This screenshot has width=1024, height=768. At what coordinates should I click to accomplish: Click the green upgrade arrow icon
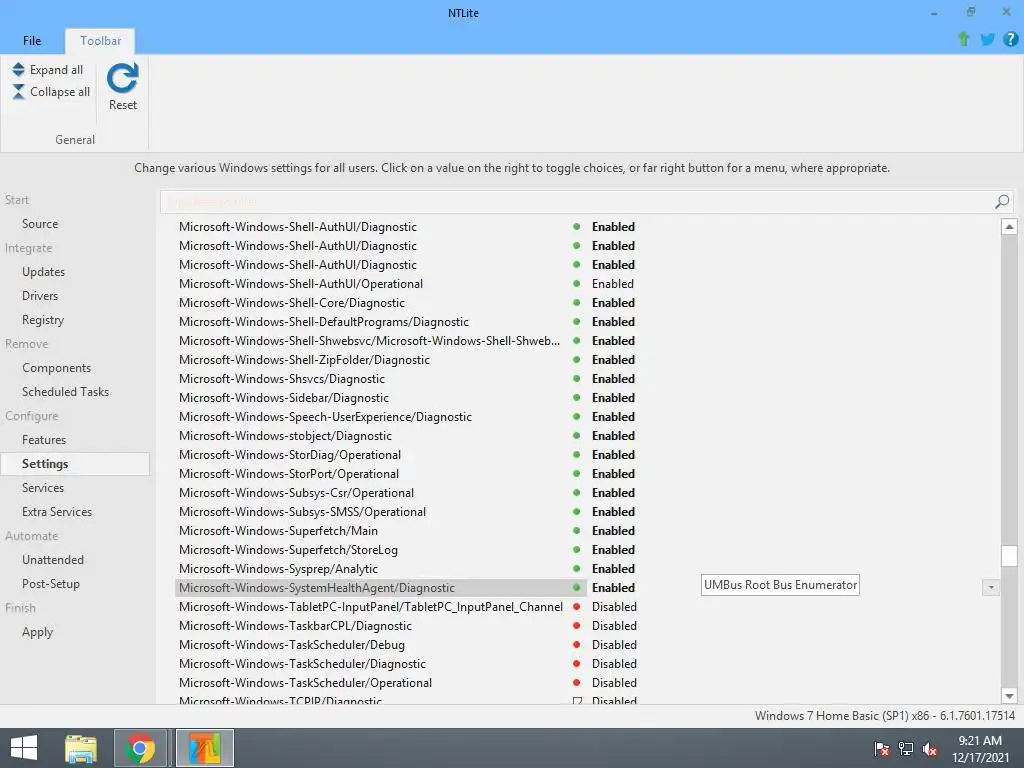click(x=963, y=39)
